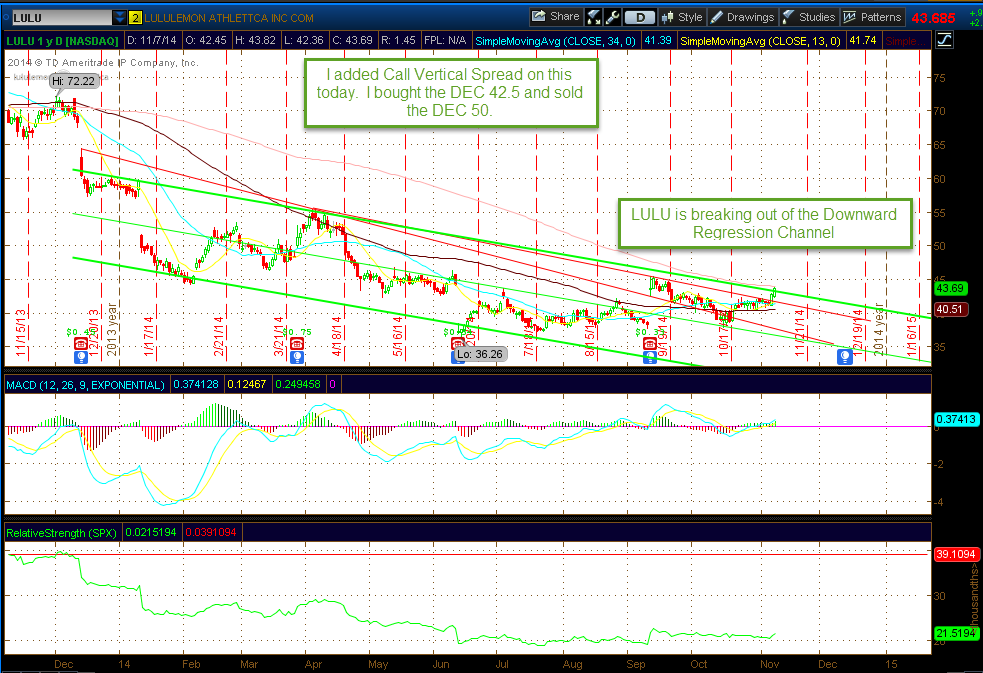
Task: Click lightbulb event icon near 12/20/13
Action: tap(80, 357)
